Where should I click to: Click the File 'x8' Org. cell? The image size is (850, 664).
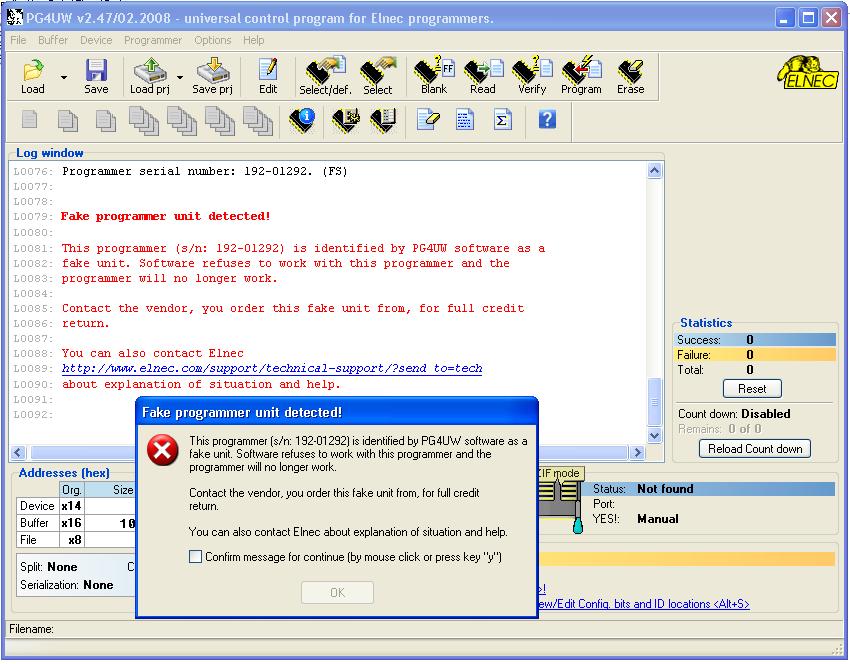tap(72, 540)
